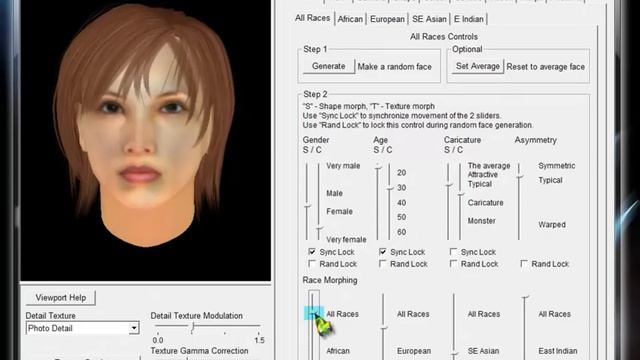
Task: Click the Set Average button
Action: pyautogui.click(x=478, y=66)
